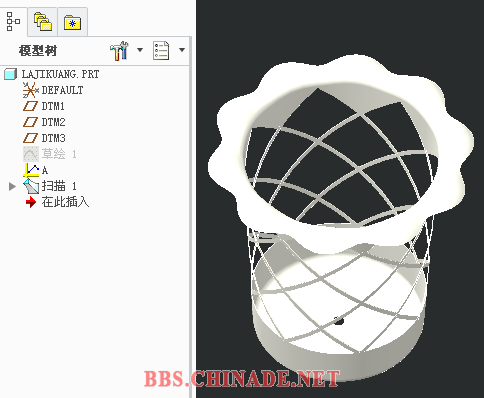
Task: Click the 扫描 1 sweep feature icon
Action: coord(31,186)
